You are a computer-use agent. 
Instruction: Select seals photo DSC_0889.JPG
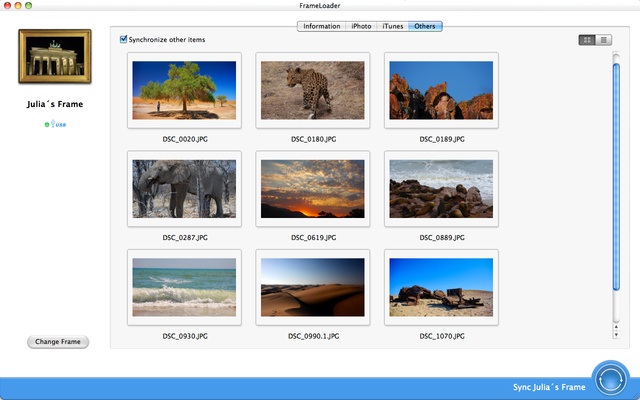click(441, 189)
